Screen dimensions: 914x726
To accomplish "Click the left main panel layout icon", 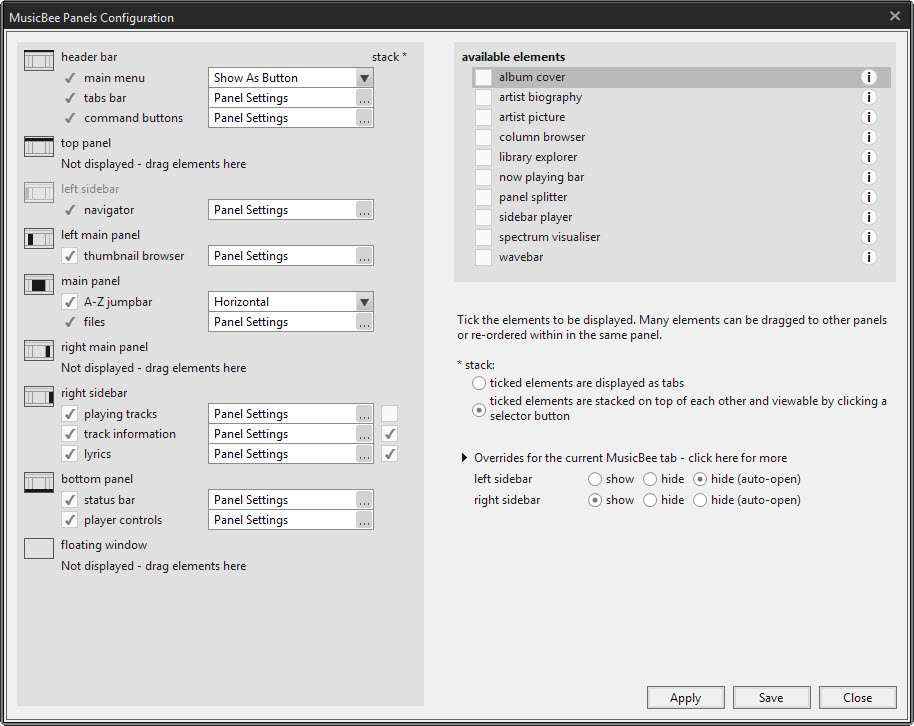I will click(39, 238).
